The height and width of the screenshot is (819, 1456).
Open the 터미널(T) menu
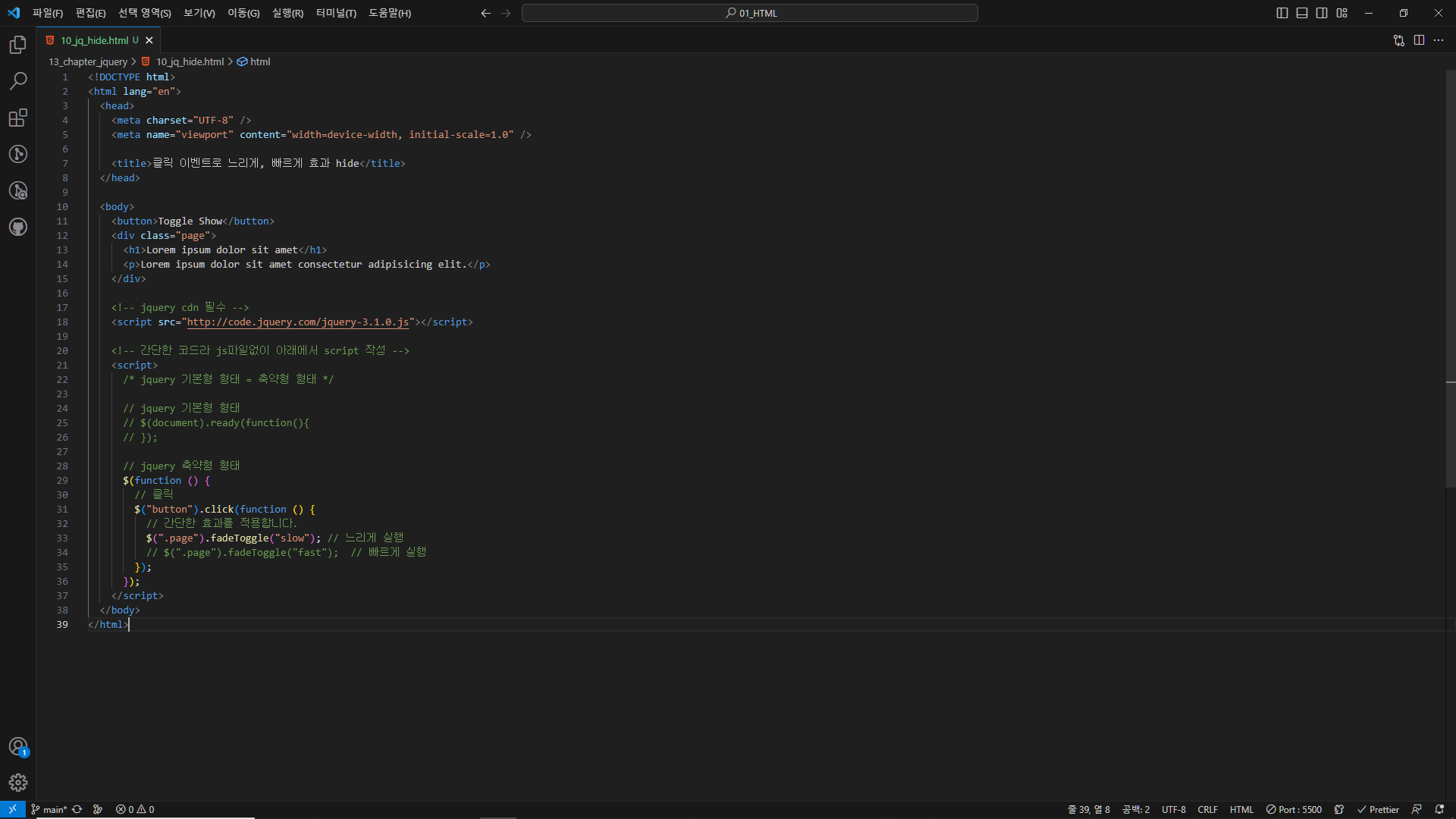tap(336, 13)
